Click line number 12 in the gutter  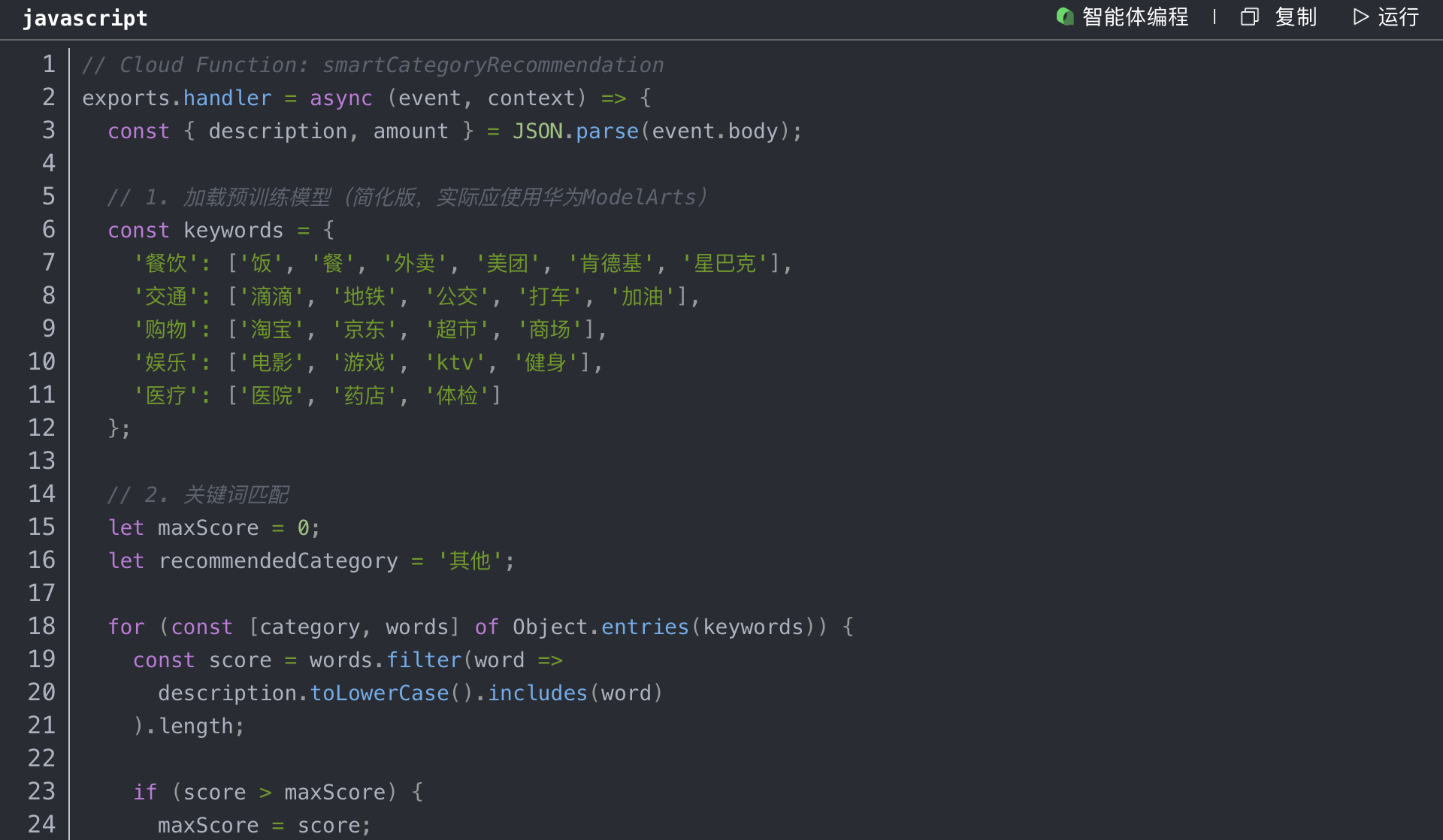click(x=41, y=428)
